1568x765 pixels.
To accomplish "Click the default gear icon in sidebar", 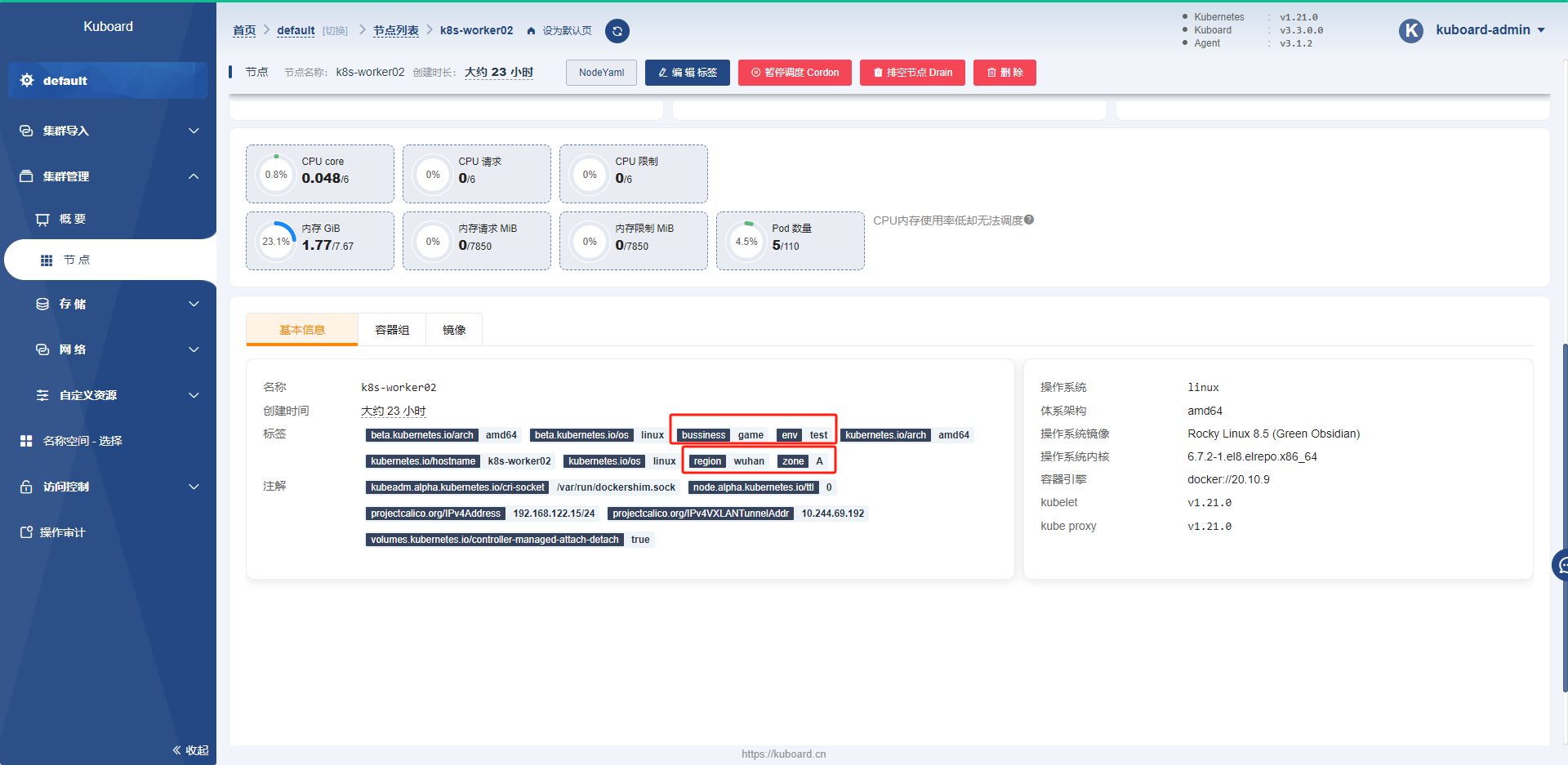I will point(27,80).
